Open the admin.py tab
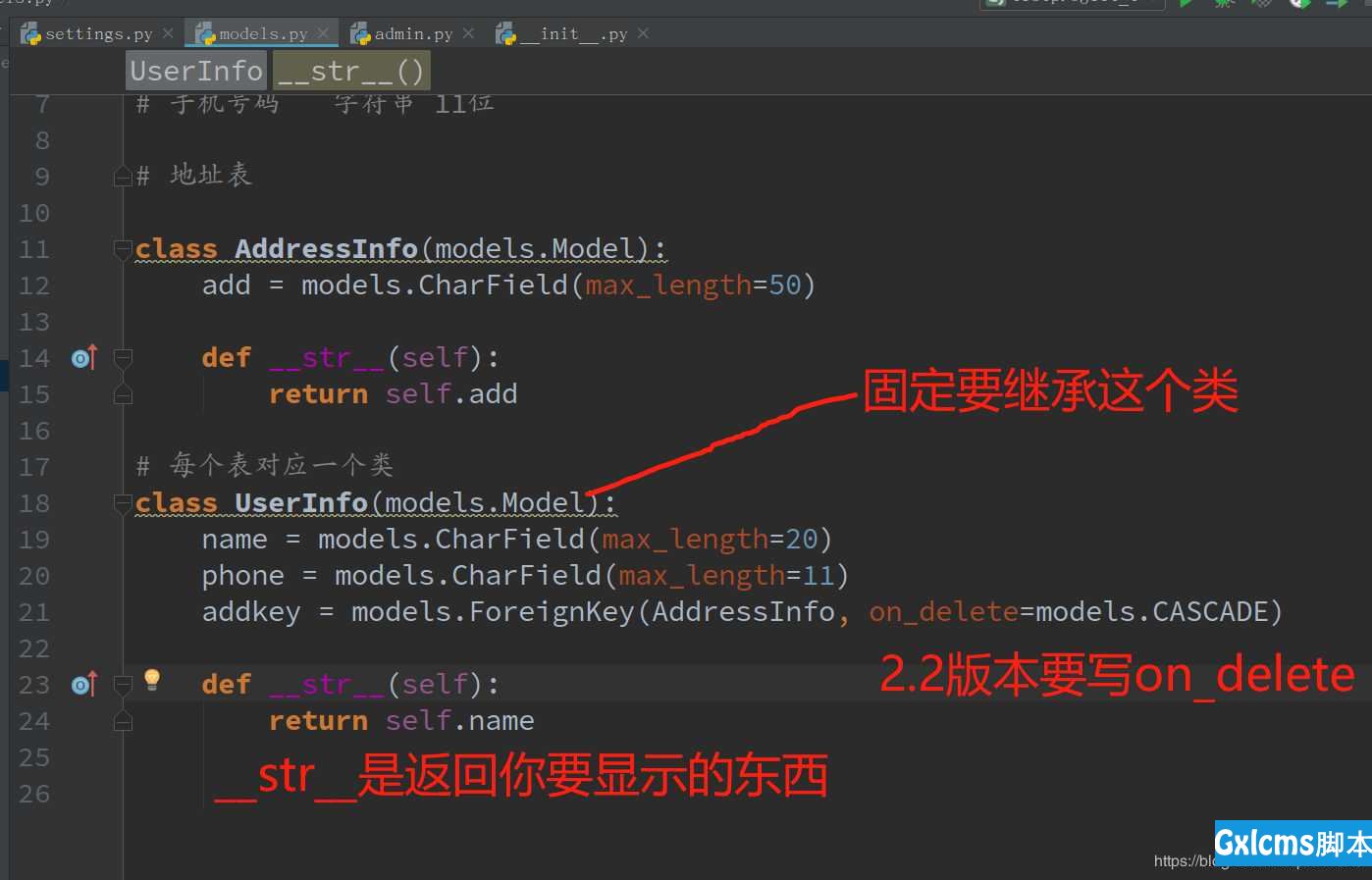This screenshot has height=880, width=1372. click(x=413, y=34)
